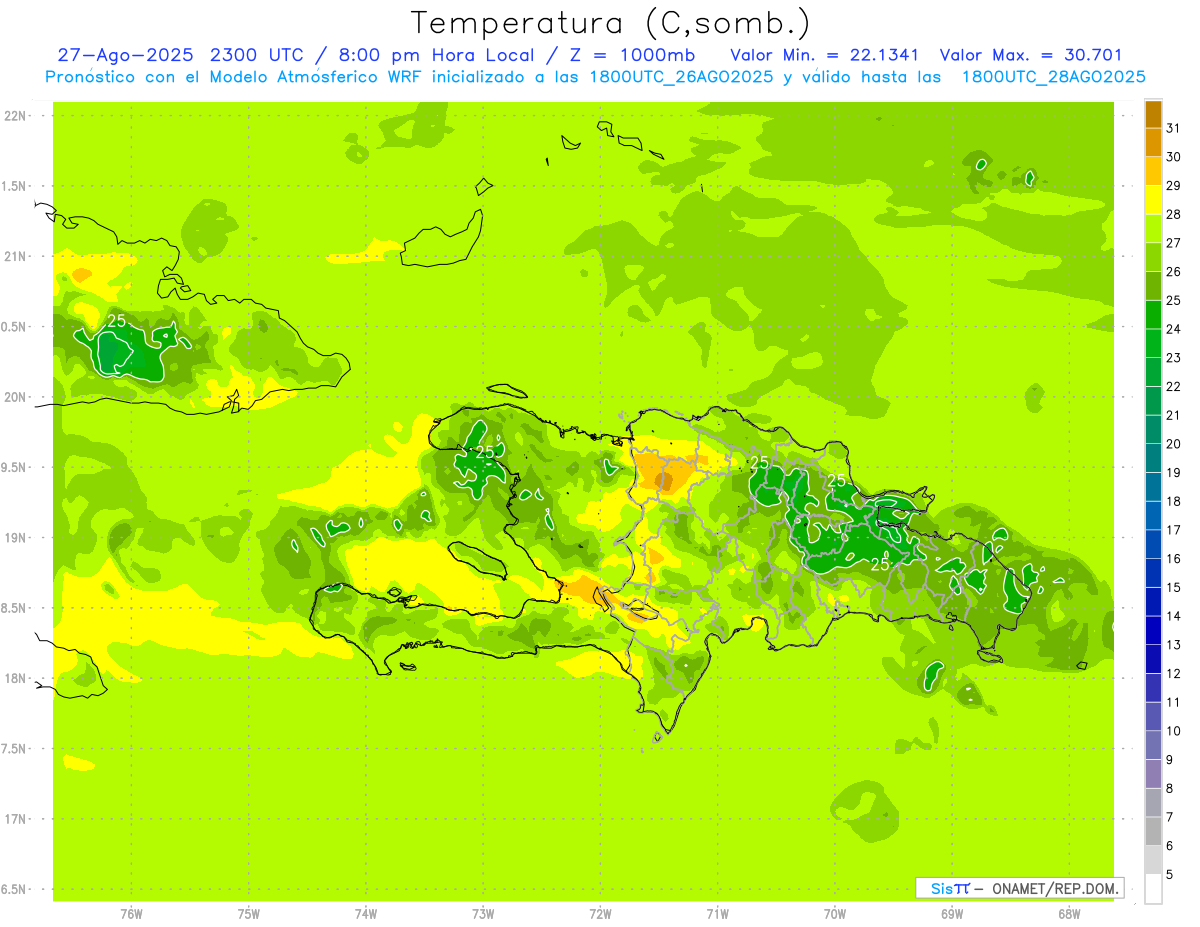
Task: Click the "8.5N" latitude axis label
Action: [x=14, y=608]
